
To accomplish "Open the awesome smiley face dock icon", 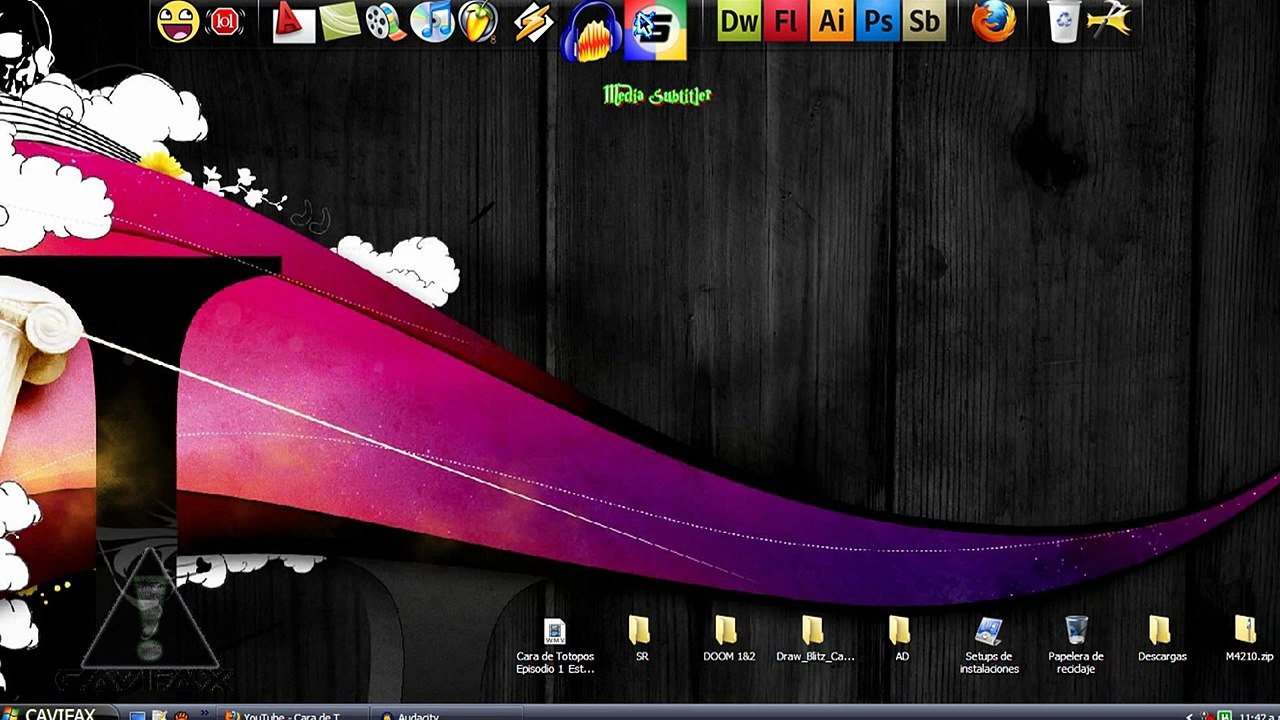I will click(x=178, y=22).
